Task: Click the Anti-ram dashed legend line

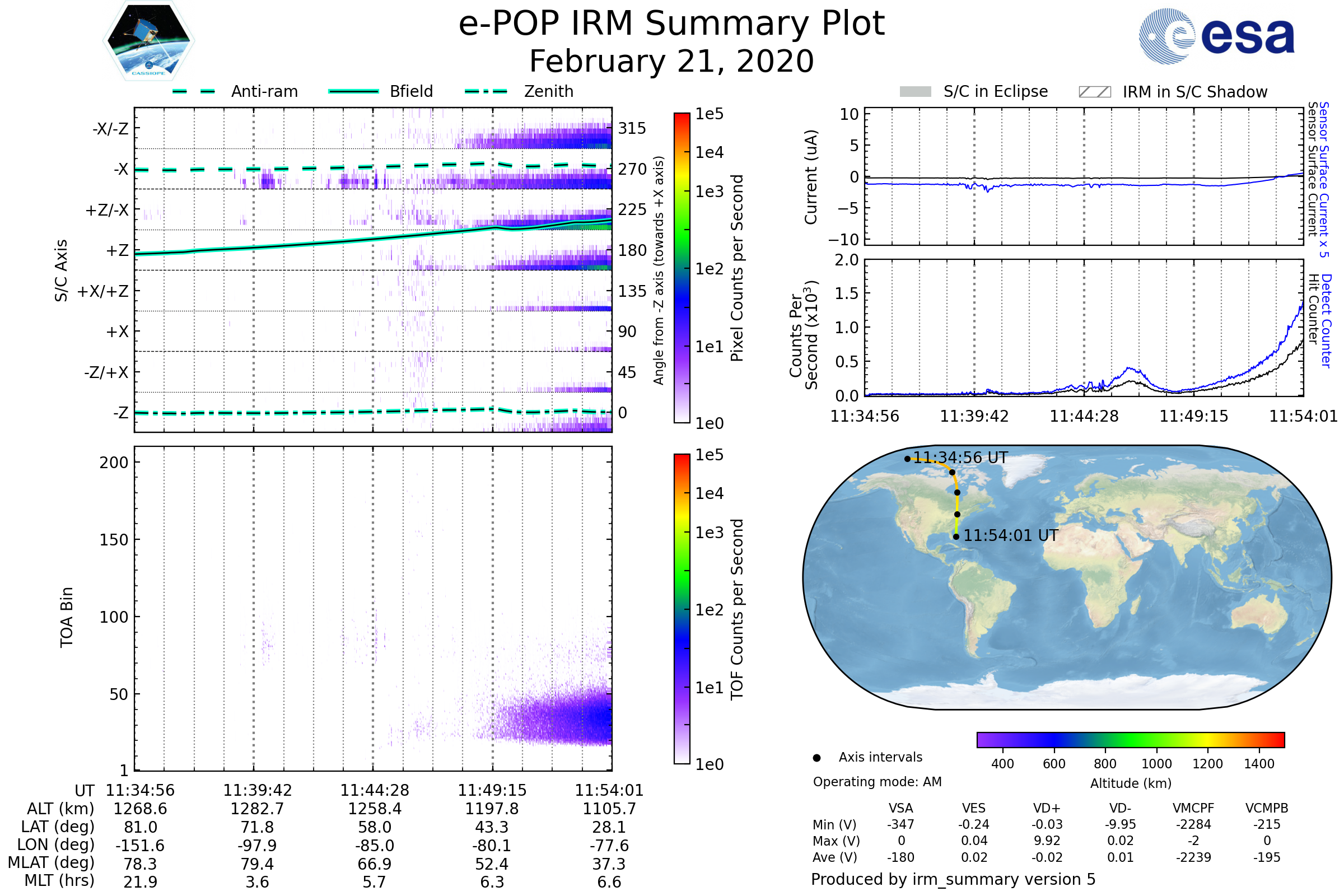Action: coord(194,91)
